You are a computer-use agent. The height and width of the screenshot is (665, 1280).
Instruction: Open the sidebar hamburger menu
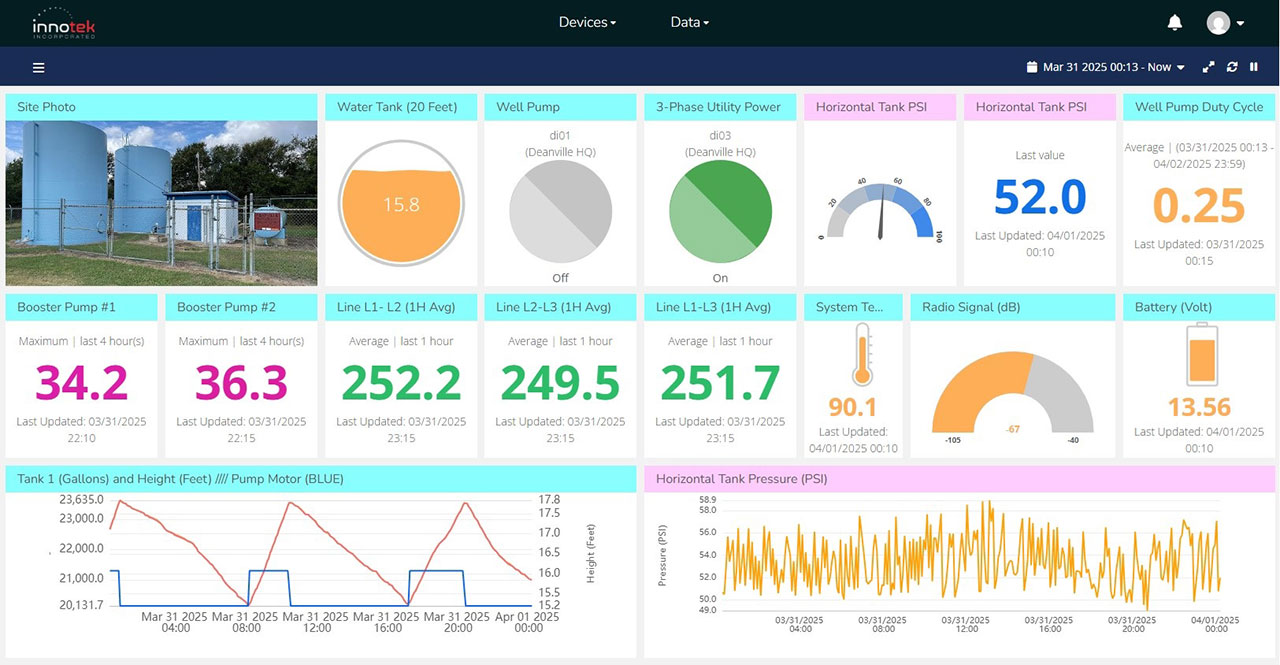pyautogui.click(x=38, y=68)
